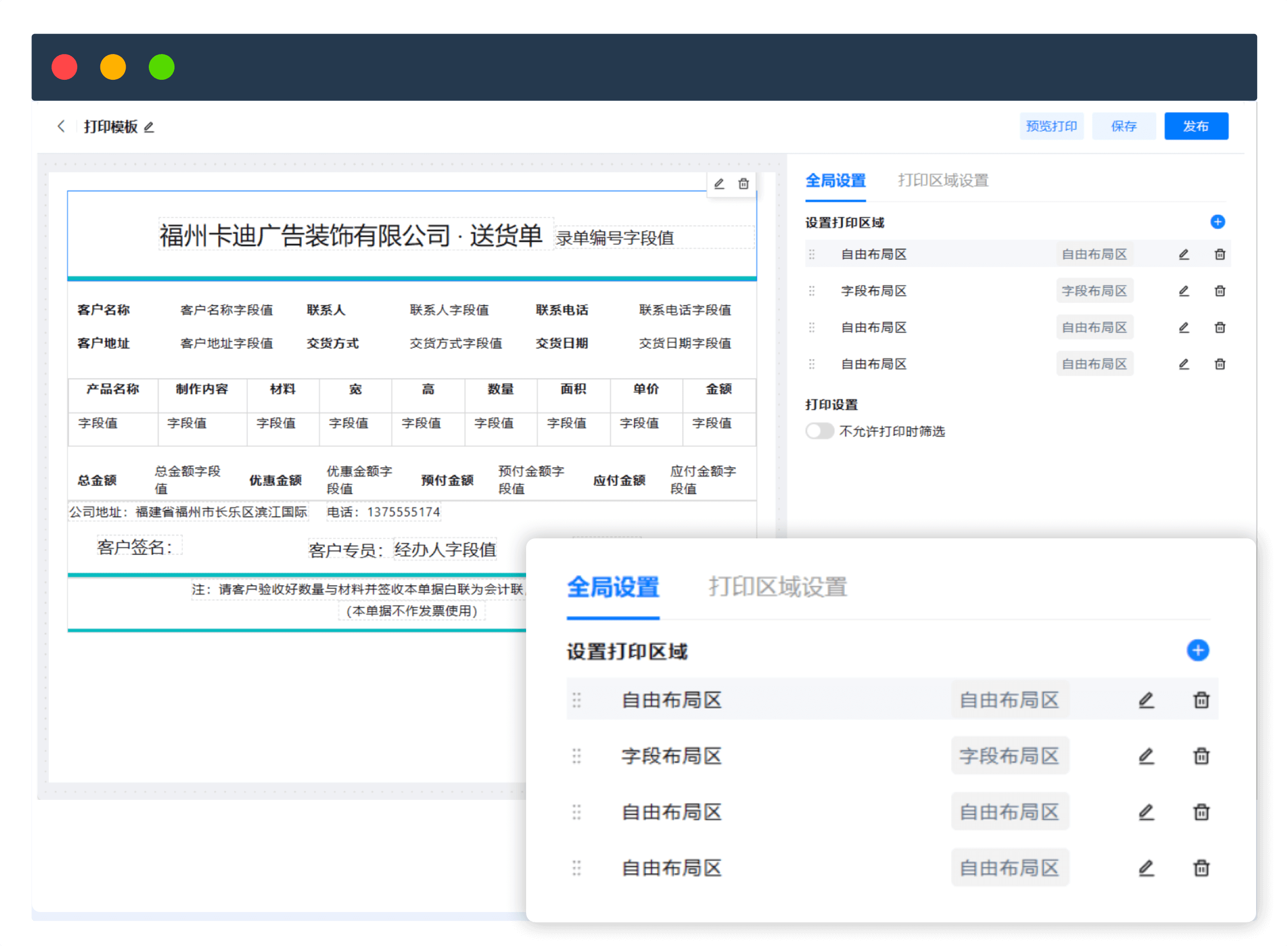Delete the selected template block with trash icon

744,184
